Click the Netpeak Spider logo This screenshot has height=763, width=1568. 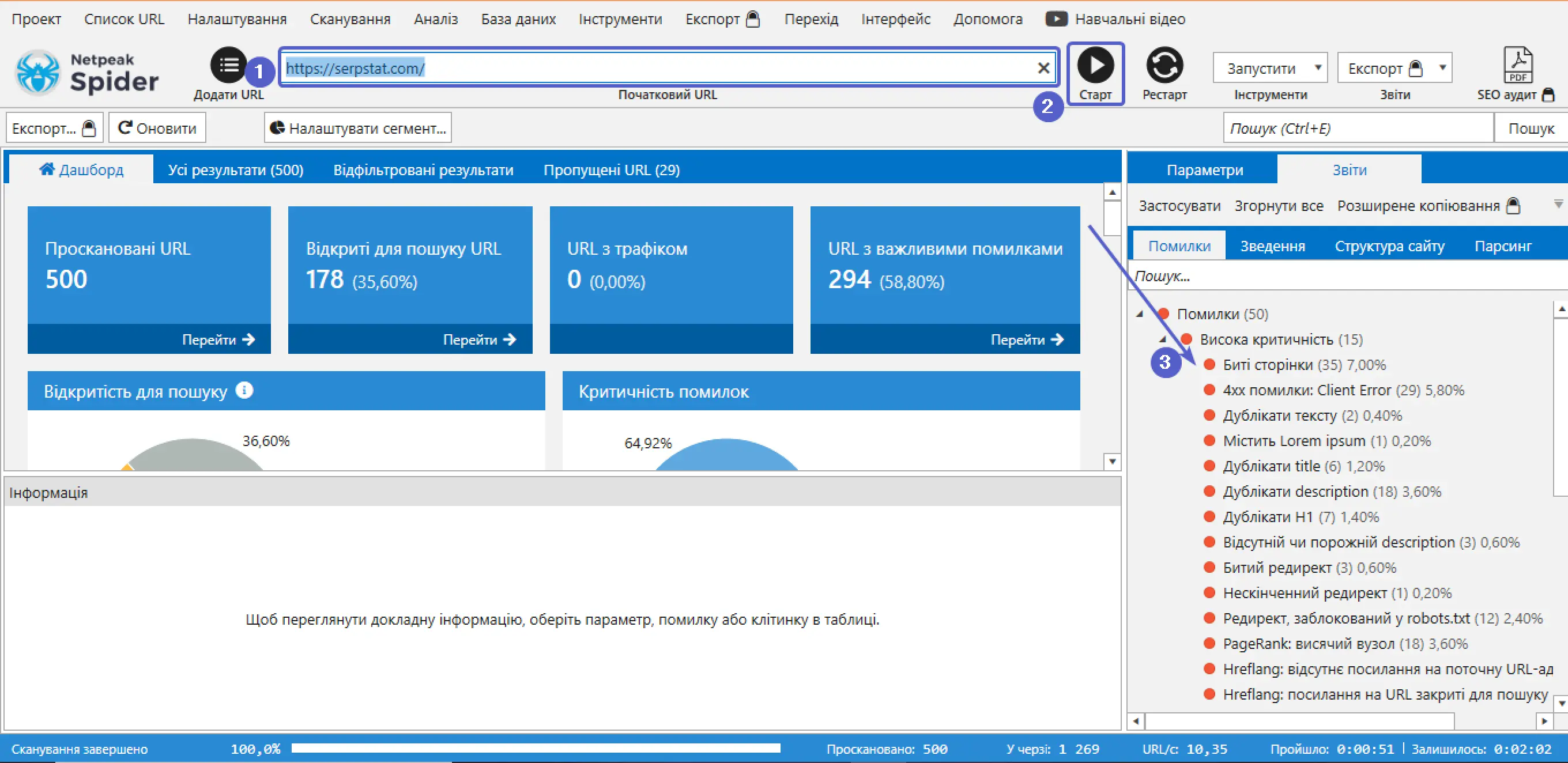pyautogui.click(x=86, y=73)
